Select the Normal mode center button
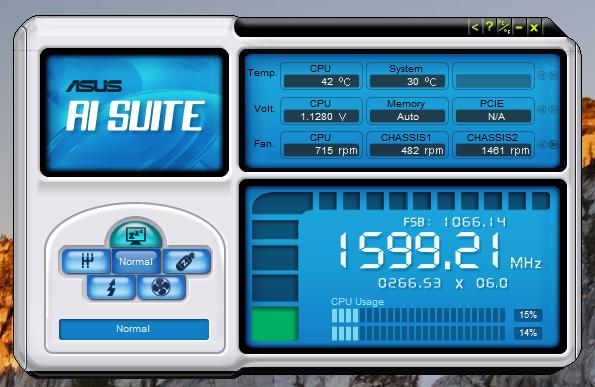This screenshot has width=595, height=387. pyautogui.click(x=136, y=261)
